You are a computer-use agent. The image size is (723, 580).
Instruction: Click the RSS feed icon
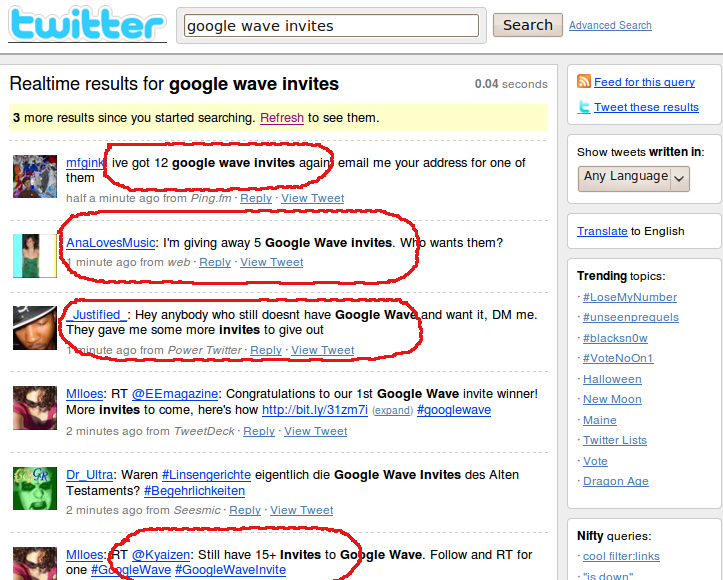coord(584,82)
